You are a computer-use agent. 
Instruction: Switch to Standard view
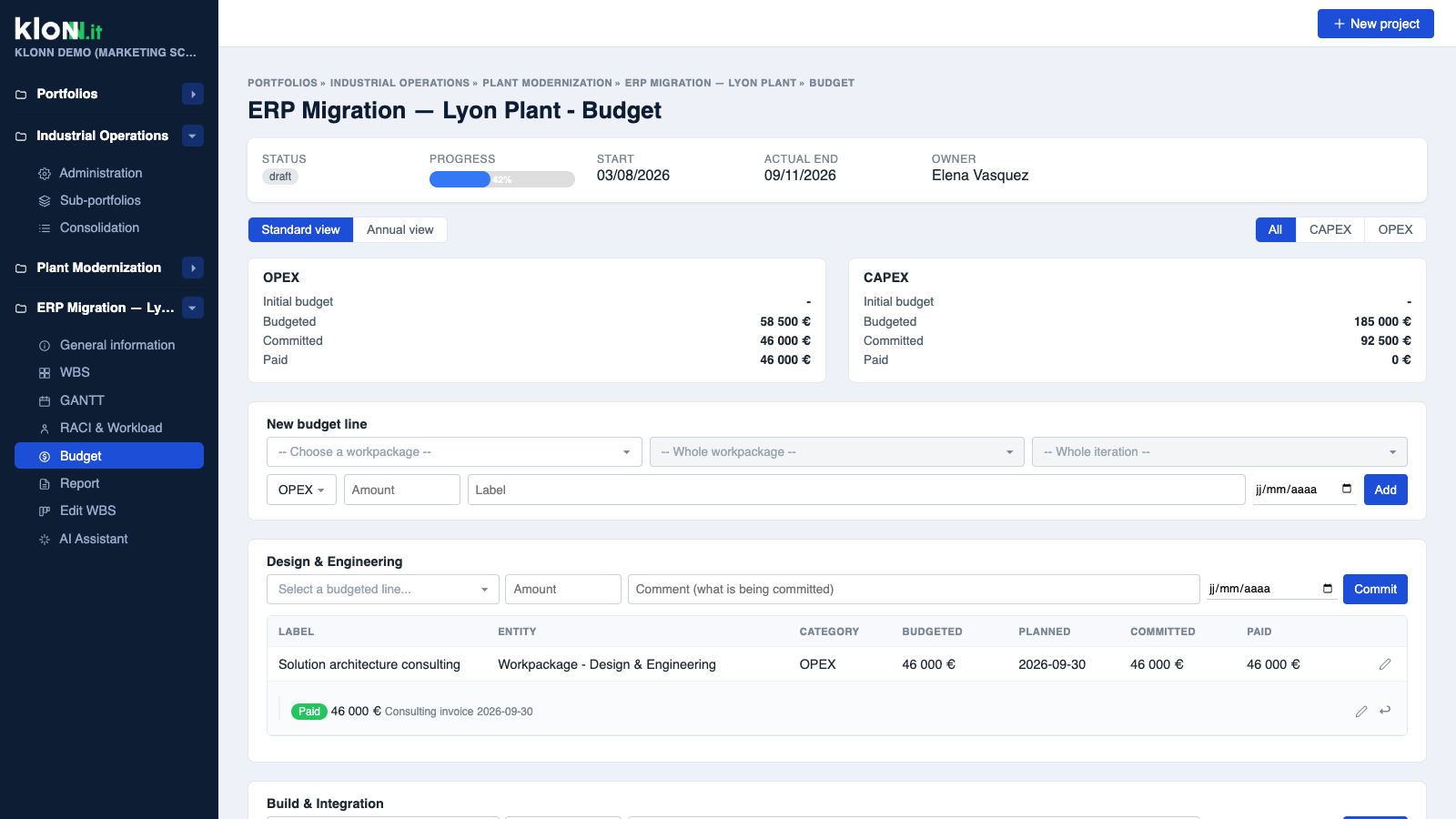tap(300, 230)
